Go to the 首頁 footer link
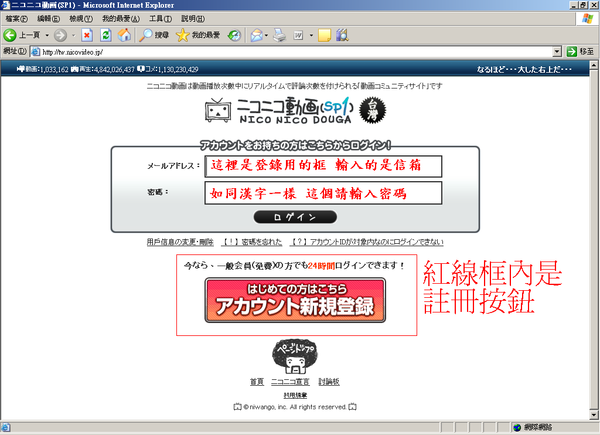Screen dimensions: 600x435 257,382
